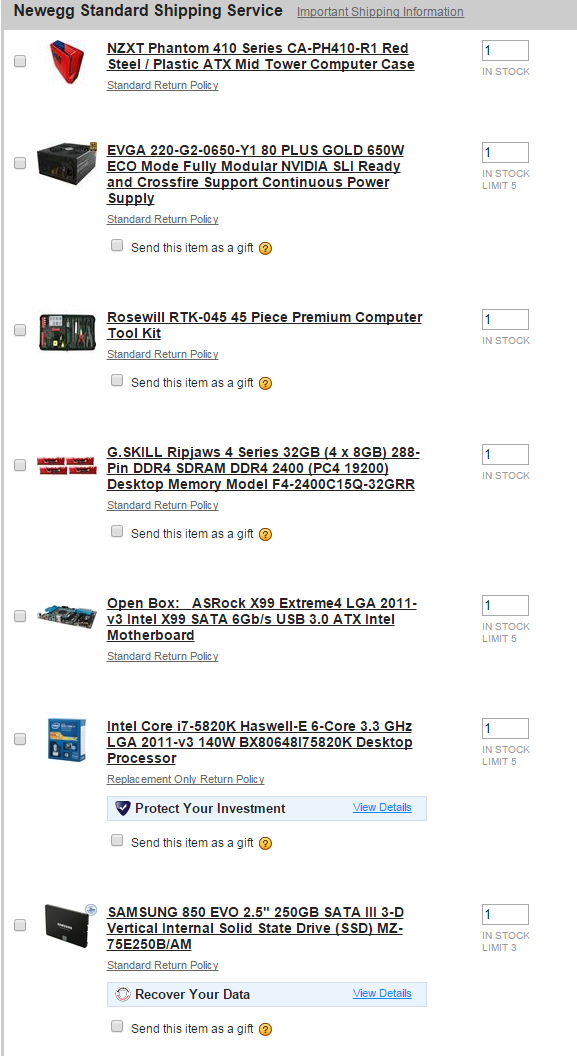Click the Recover Your Data icon
The height and width of the screenshot is (1056, 577).
[x=123, y=994]
